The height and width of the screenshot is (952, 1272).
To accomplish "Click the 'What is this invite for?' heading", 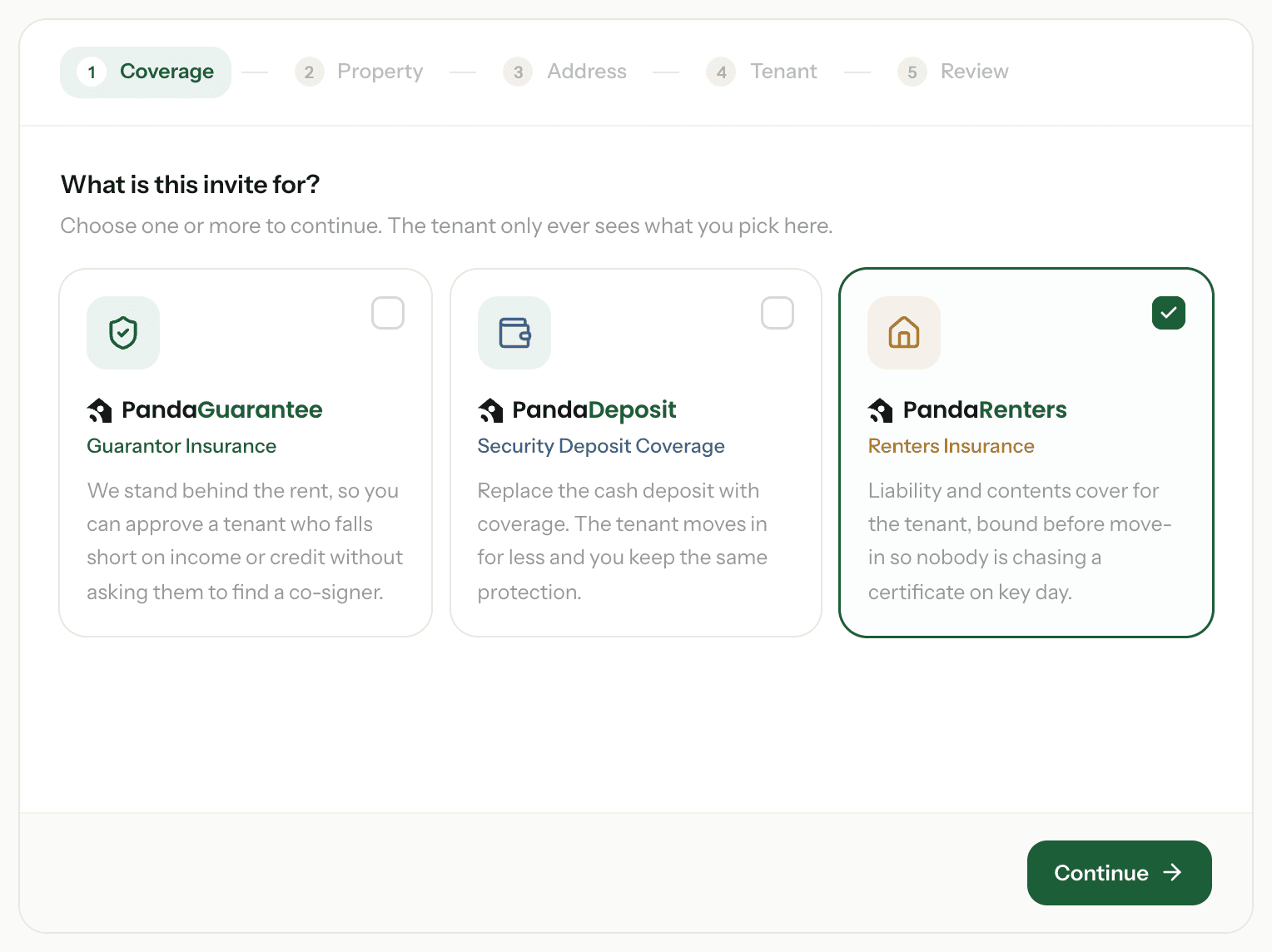I will click(x=191, y=185).
